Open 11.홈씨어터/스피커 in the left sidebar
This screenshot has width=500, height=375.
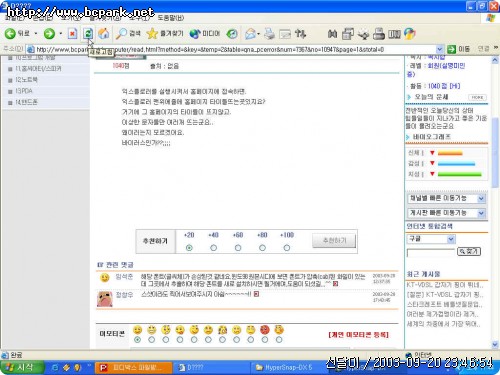point(38,69)
